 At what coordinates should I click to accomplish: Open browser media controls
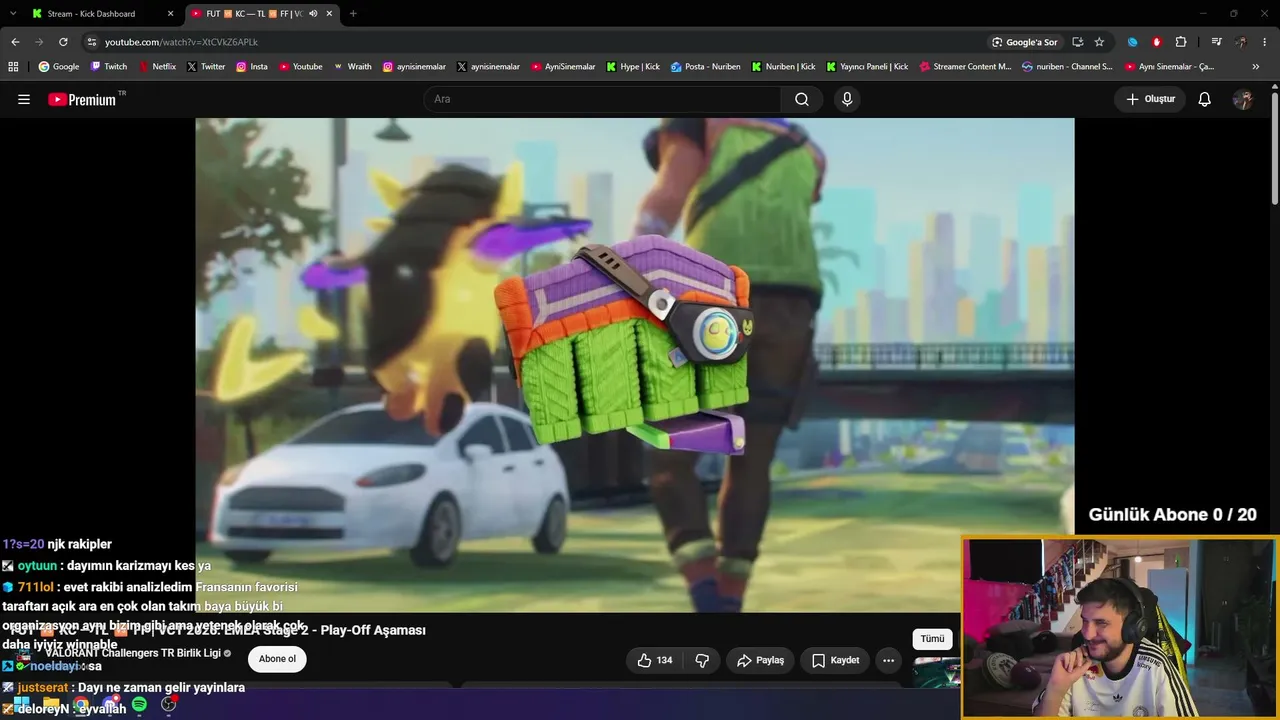1216,42
